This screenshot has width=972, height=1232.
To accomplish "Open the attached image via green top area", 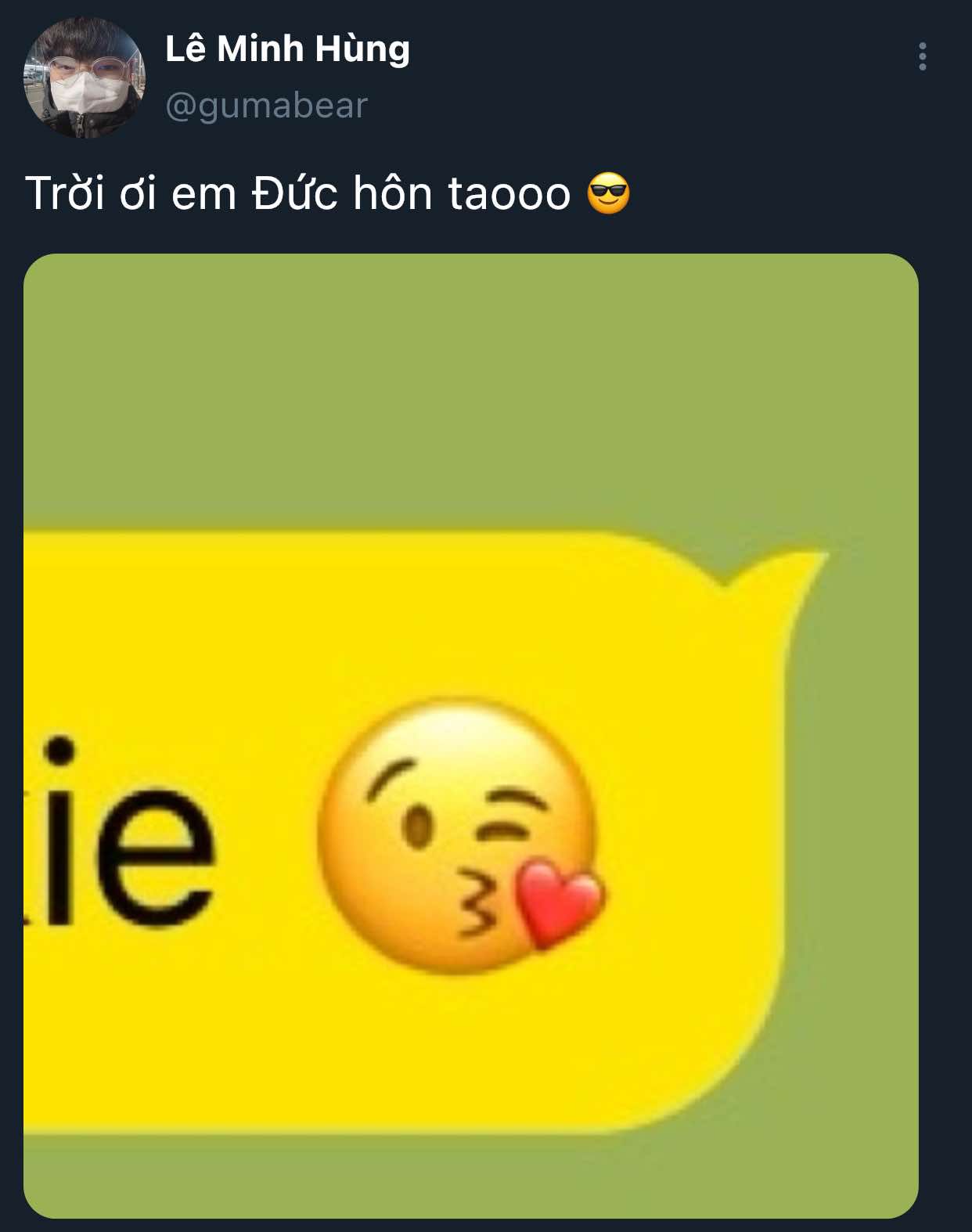I will click(x=470, y=391).
